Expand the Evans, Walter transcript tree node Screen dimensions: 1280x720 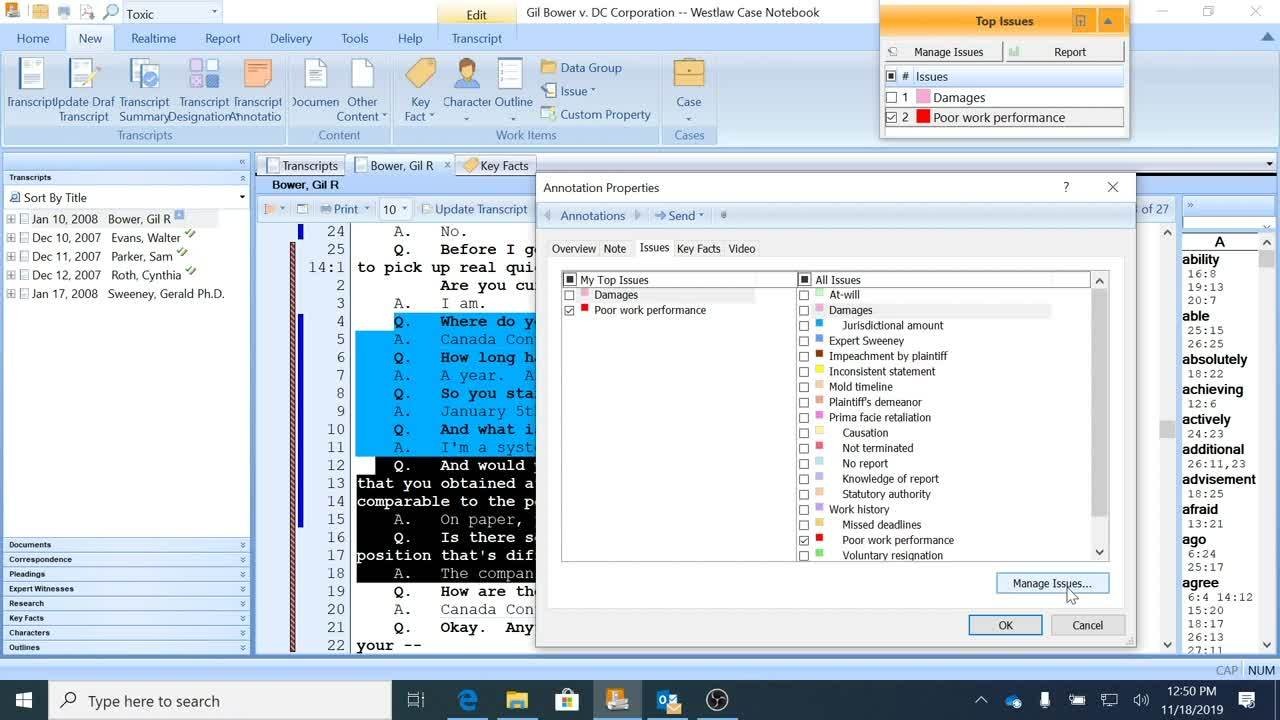coord(11,238)
